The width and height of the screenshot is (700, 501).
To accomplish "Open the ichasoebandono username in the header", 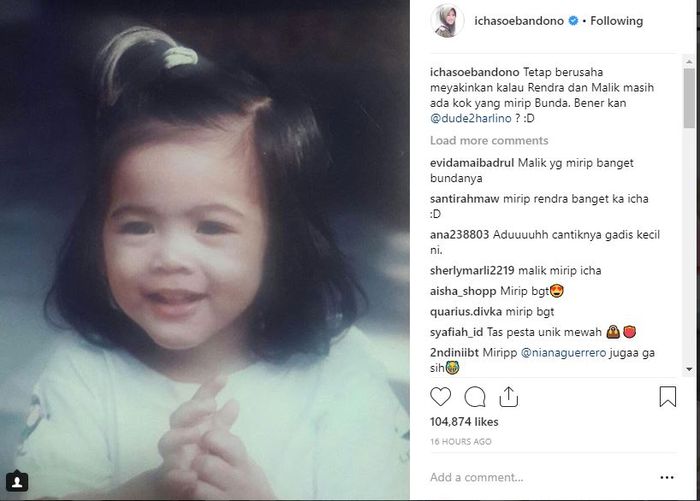I will pos(519,21).
